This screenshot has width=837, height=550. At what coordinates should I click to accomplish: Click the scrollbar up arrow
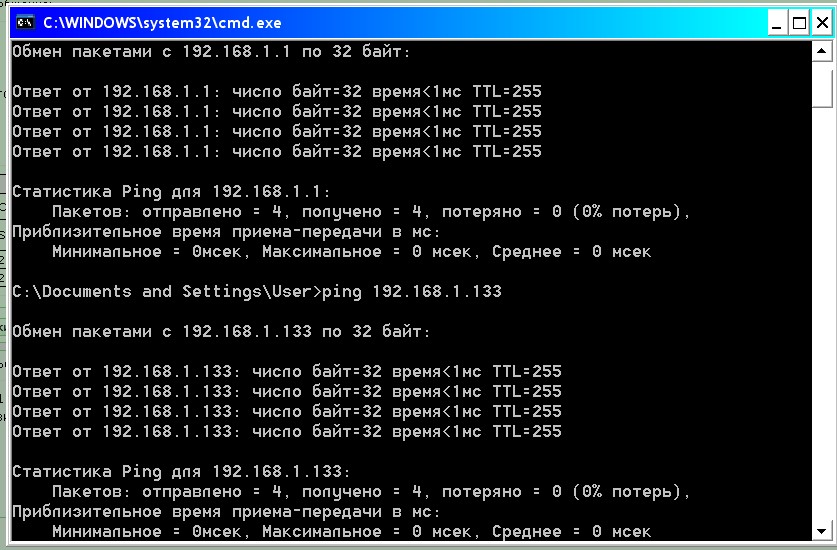point(822,51)
